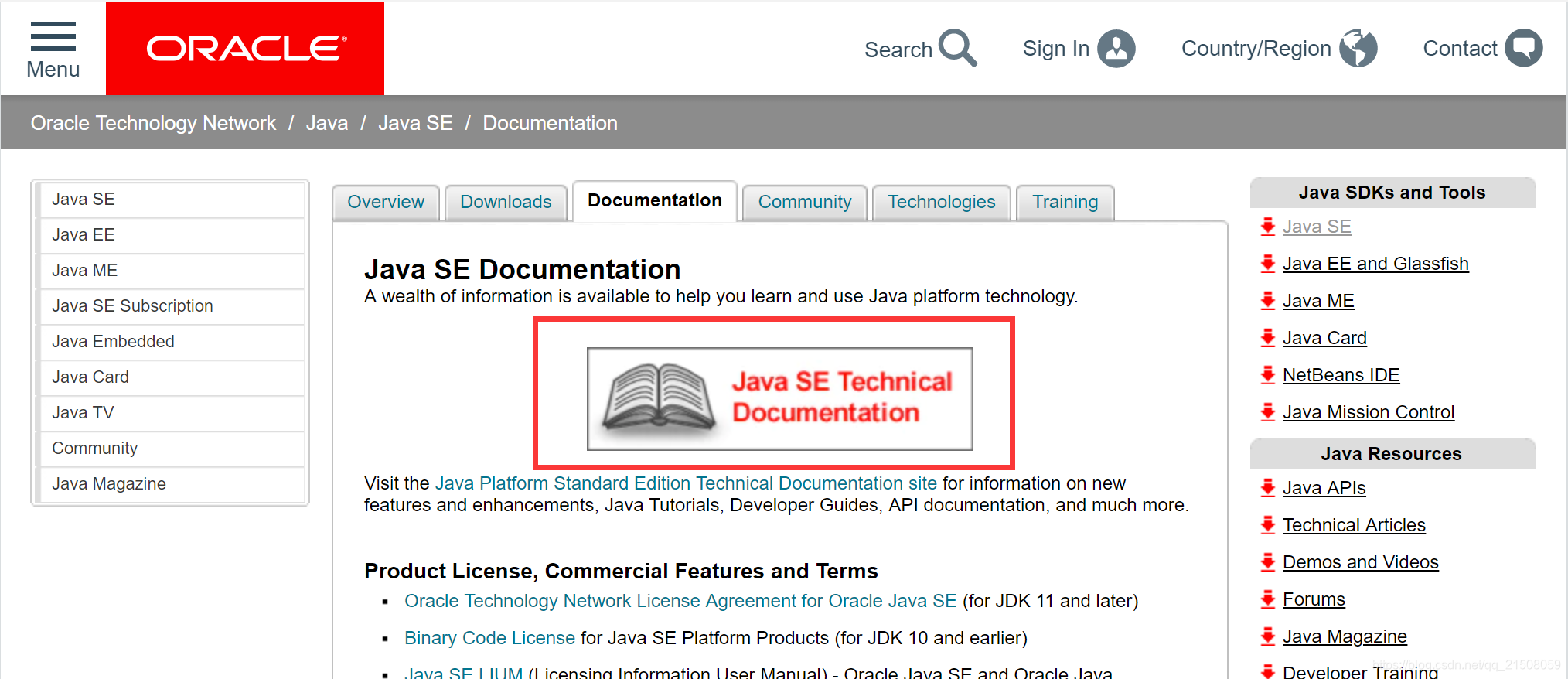Screen dimensions: 1568x679
Task: Open the hamburger Menu icon
Action: pyautogui.click(x=53, y=36)
